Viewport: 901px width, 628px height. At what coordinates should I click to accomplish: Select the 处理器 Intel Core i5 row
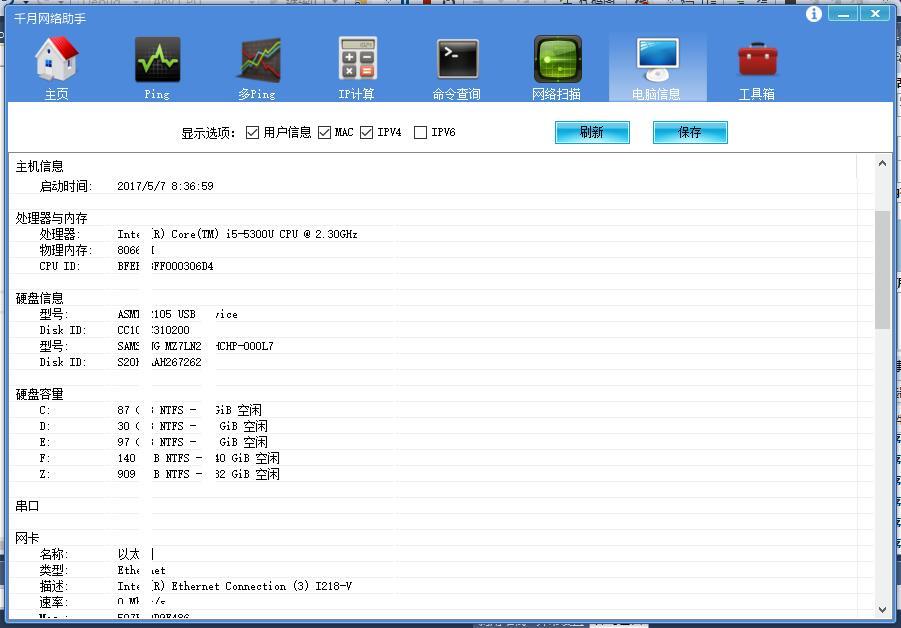click(237, 234)
